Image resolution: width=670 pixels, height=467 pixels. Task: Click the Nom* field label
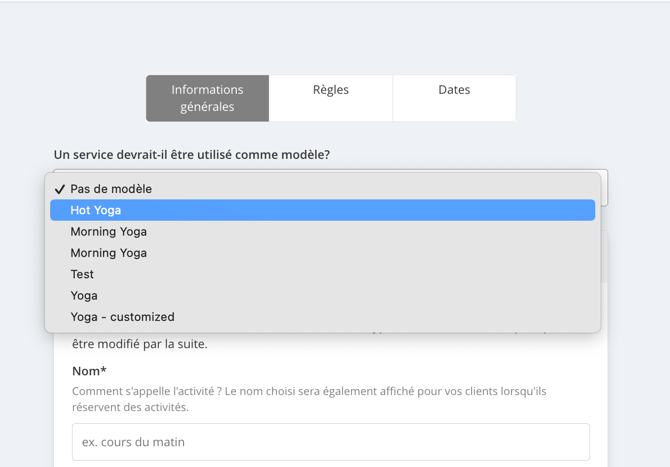point(89,371)
